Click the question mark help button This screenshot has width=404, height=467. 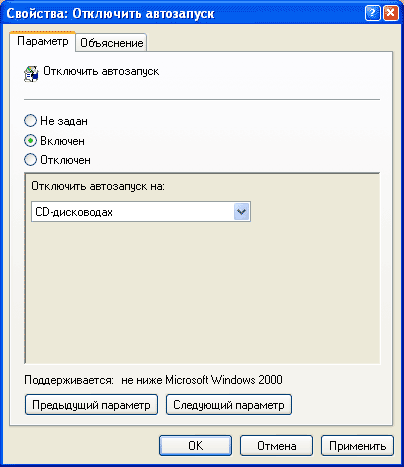click(373, 13)
